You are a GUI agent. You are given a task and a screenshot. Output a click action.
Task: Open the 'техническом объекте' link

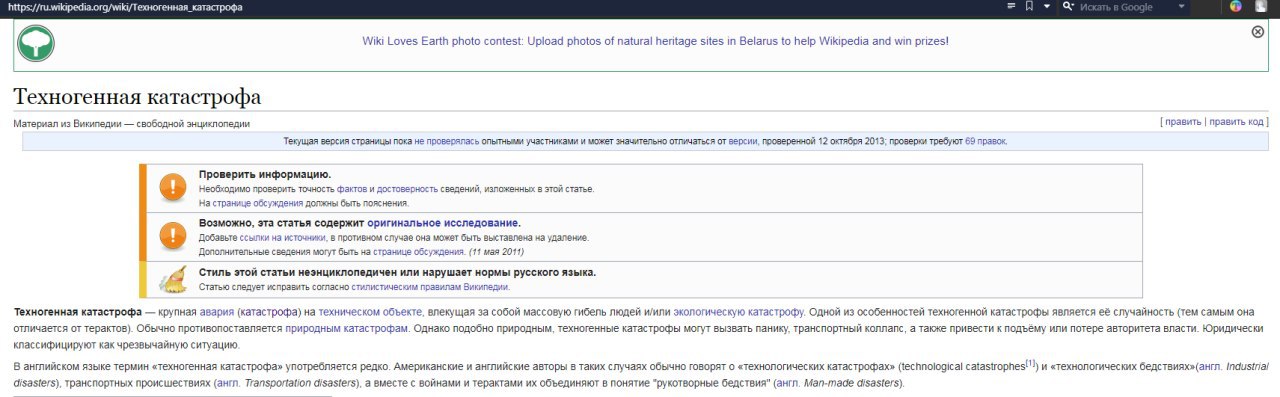370,313
